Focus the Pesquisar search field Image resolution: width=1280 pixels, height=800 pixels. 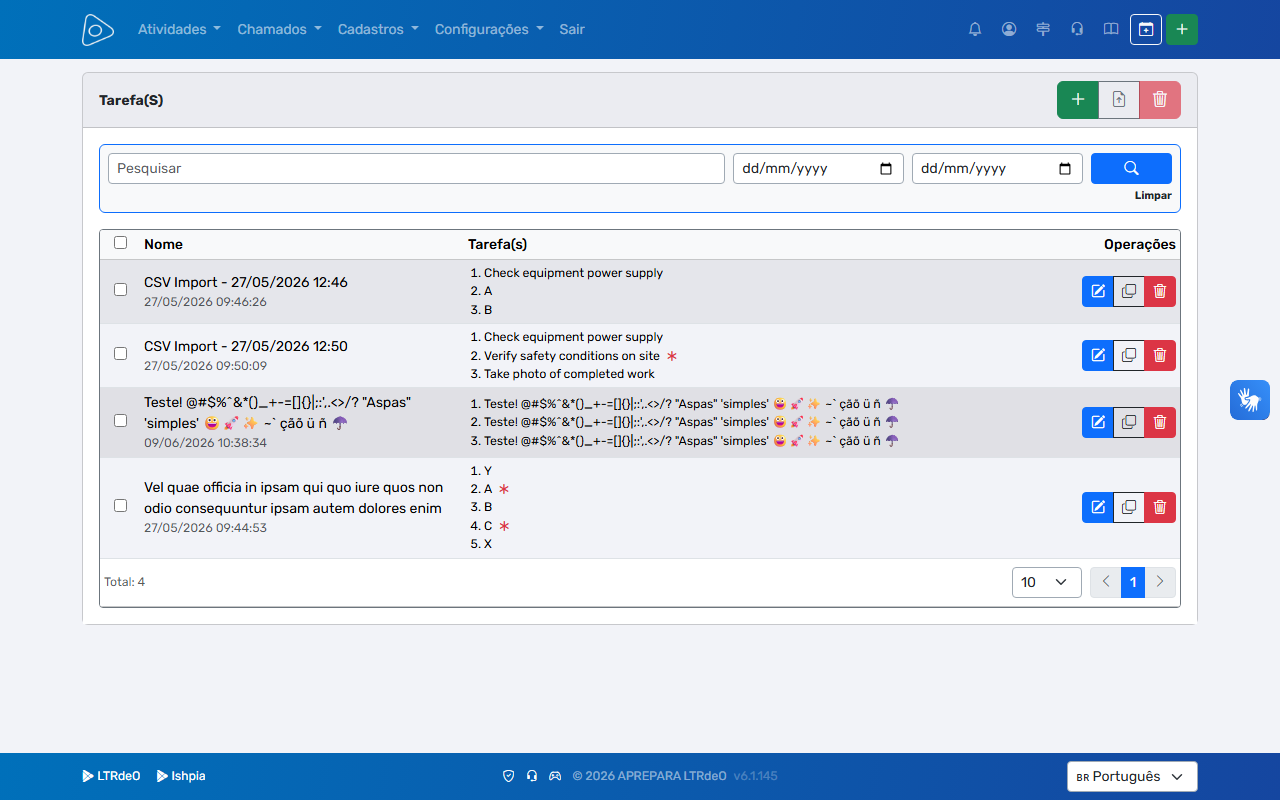click(416, 168)
